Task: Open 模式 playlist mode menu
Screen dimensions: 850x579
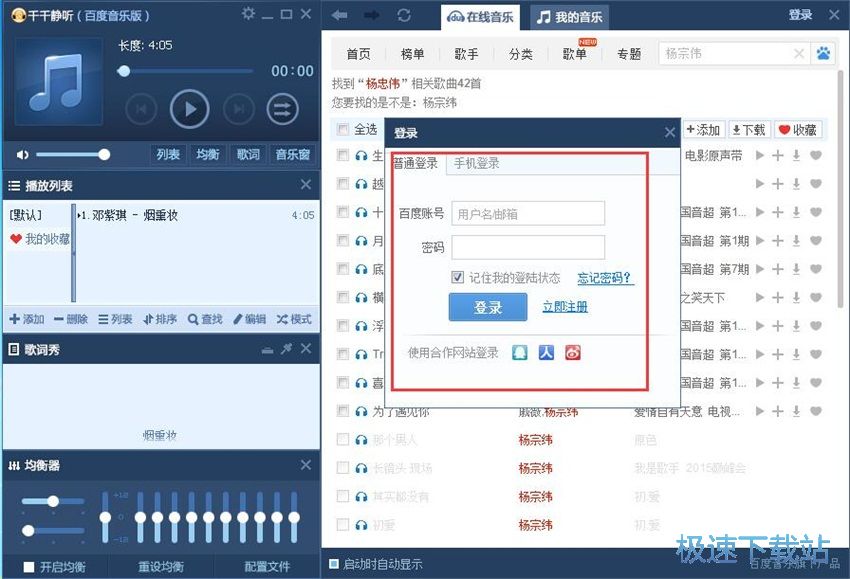Action: click(294, 319)
